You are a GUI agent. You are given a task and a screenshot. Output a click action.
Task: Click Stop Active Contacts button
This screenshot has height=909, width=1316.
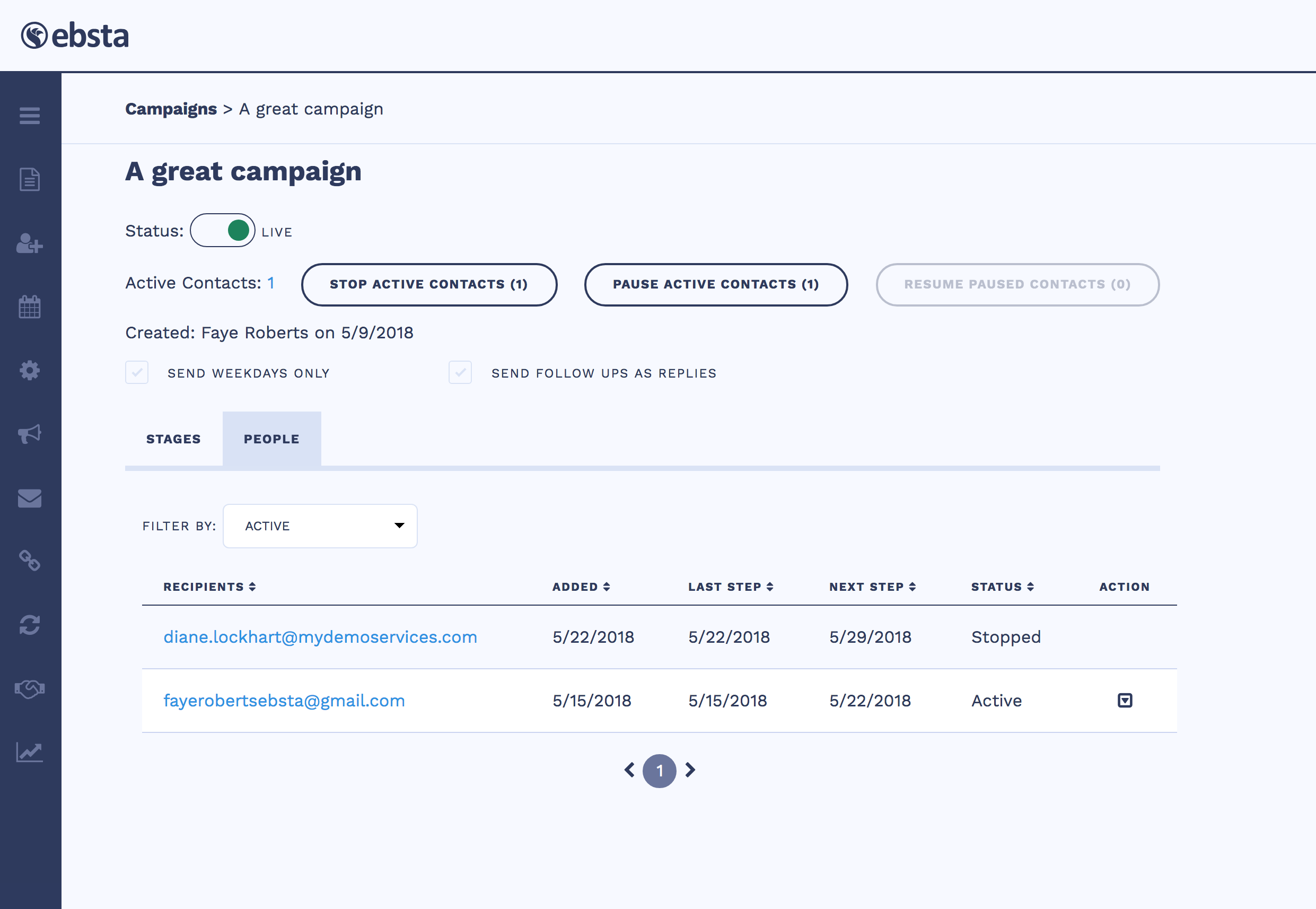pos(429,284)
